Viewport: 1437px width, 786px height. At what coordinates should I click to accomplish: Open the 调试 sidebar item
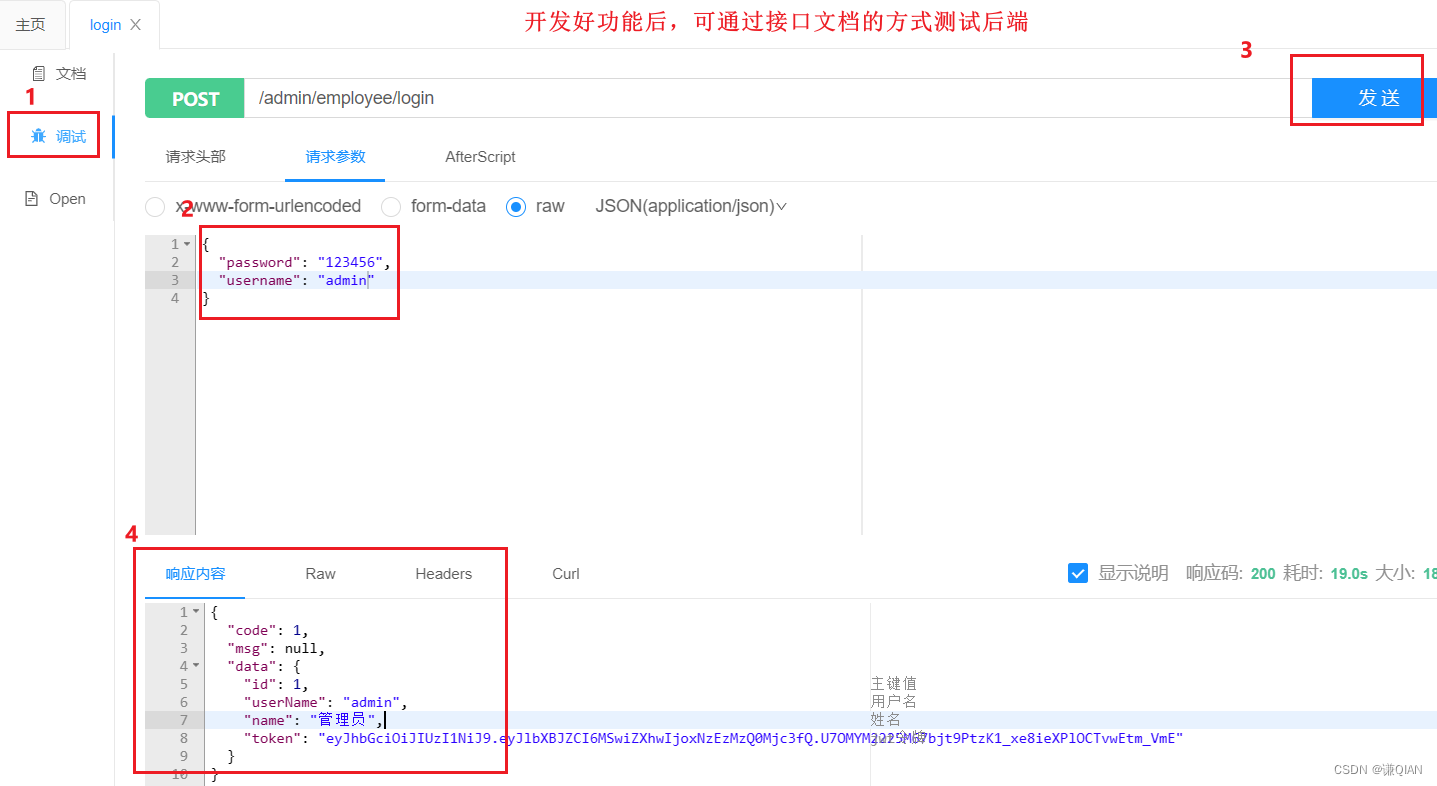(58, 136)
